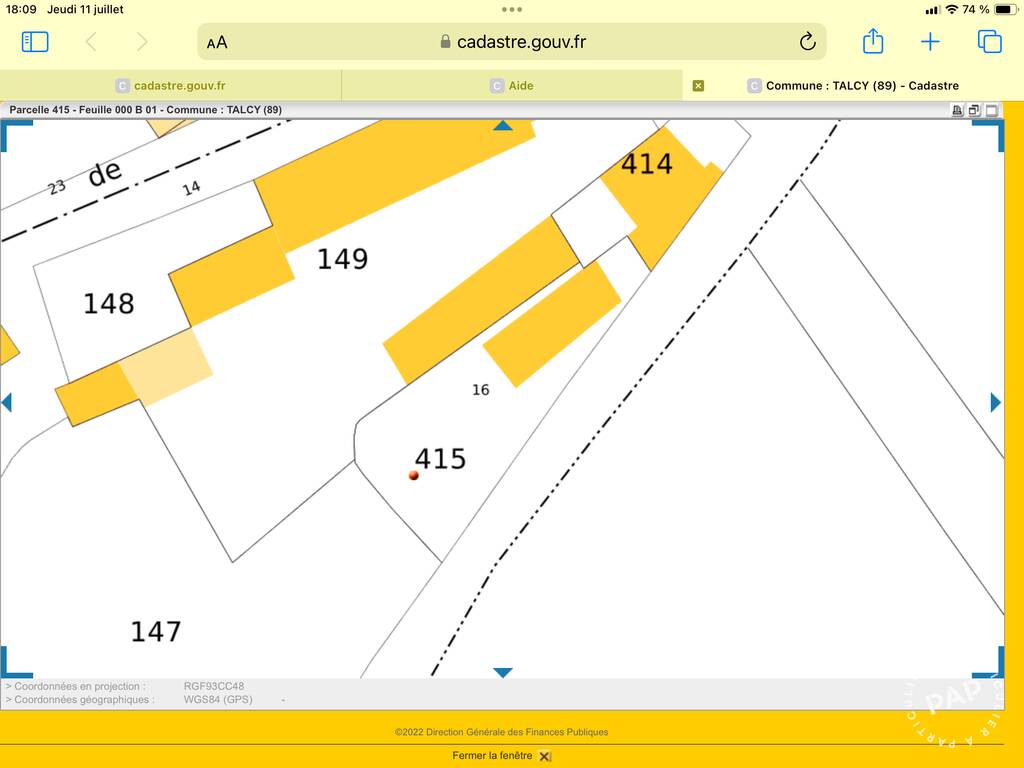Click the WGS84 (GPS) value
Screen dimensions: 1024x768
218,700
